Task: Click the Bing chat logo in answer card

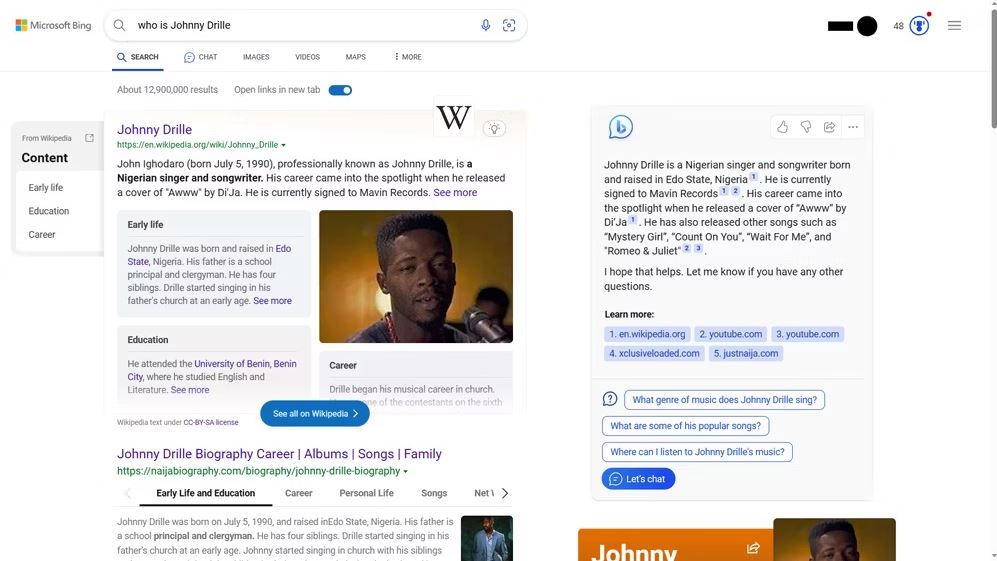Action: coord(620,127)
